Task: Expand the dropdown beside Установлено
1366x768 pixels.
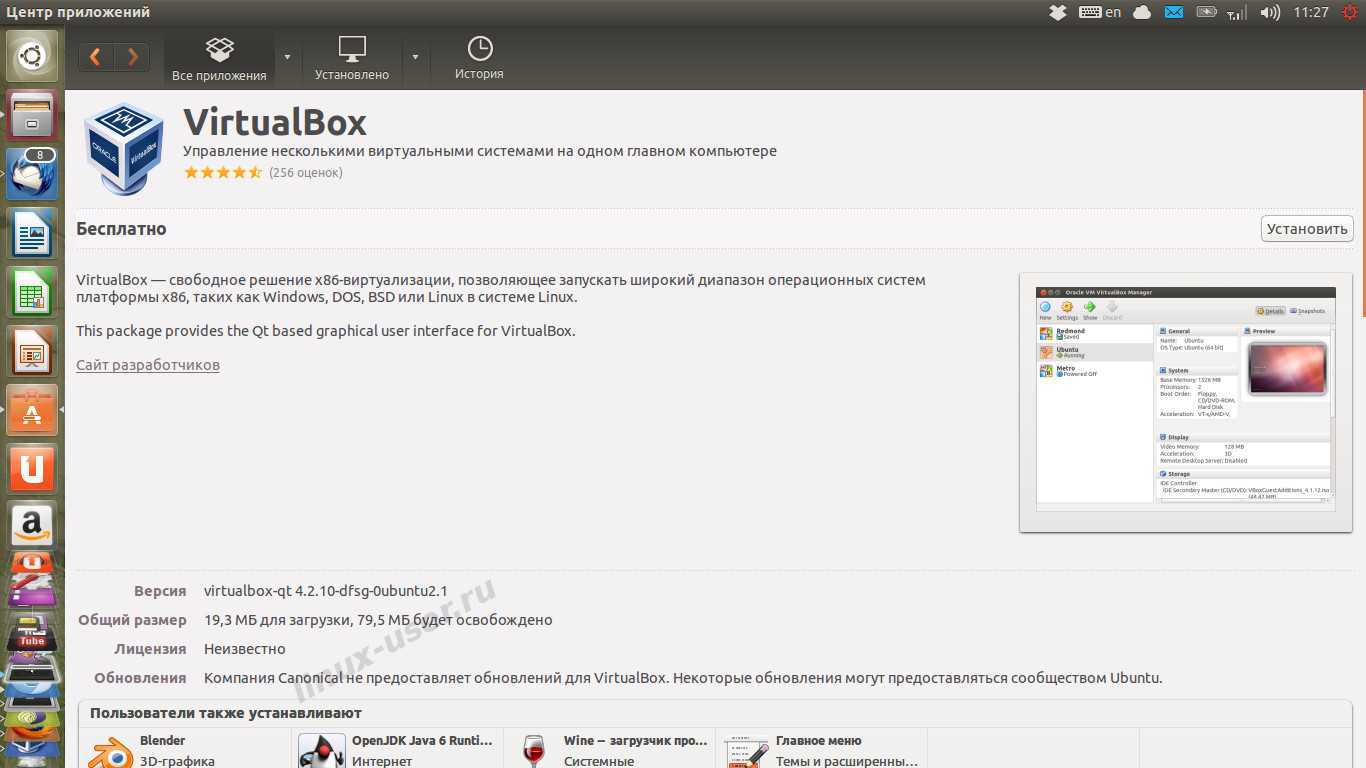Action: pos(415,57)
